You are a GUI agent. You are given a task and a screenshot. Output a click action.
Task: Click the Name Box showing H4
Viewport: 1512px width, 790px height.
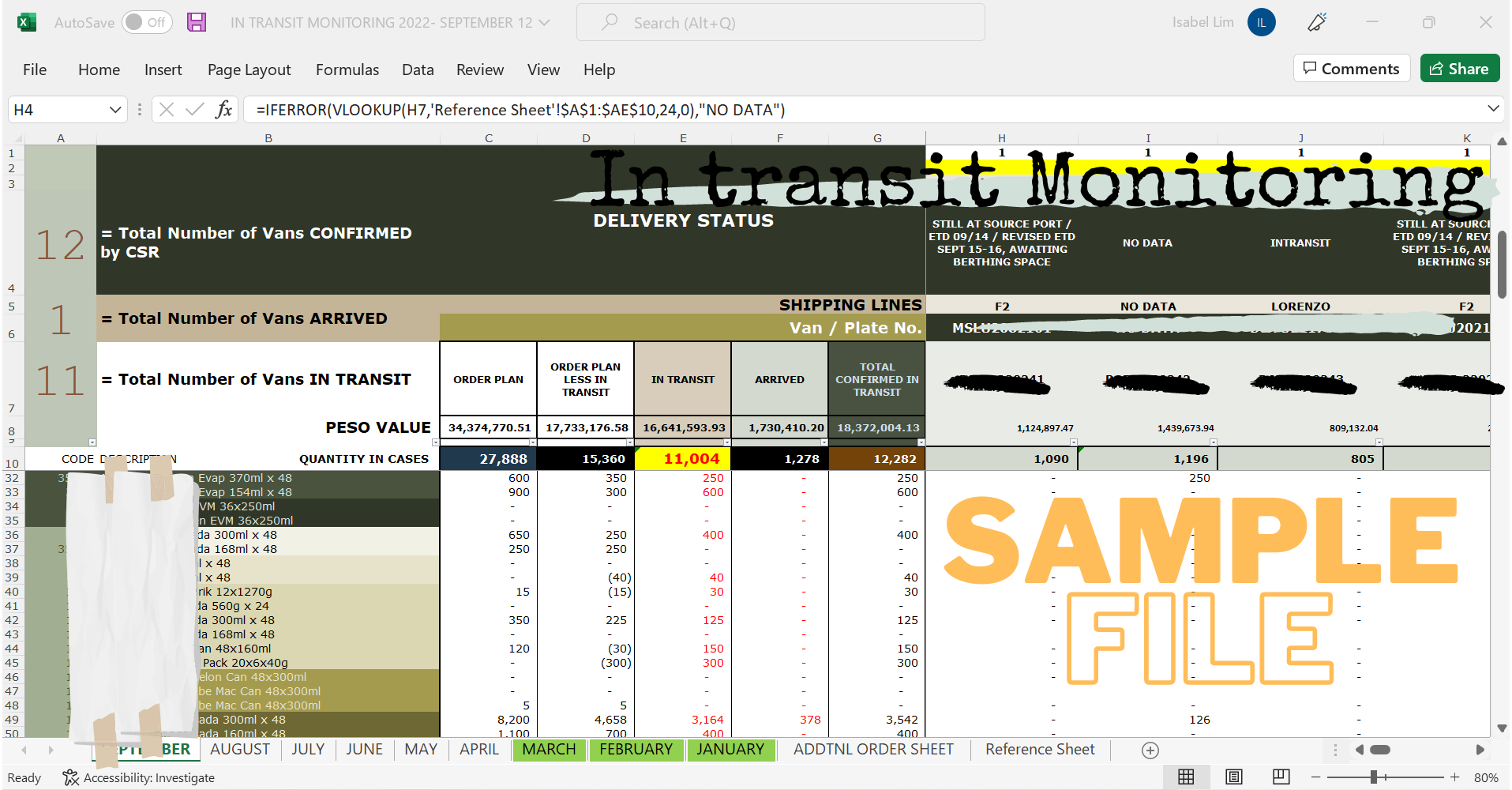click(x=57, y=109)
